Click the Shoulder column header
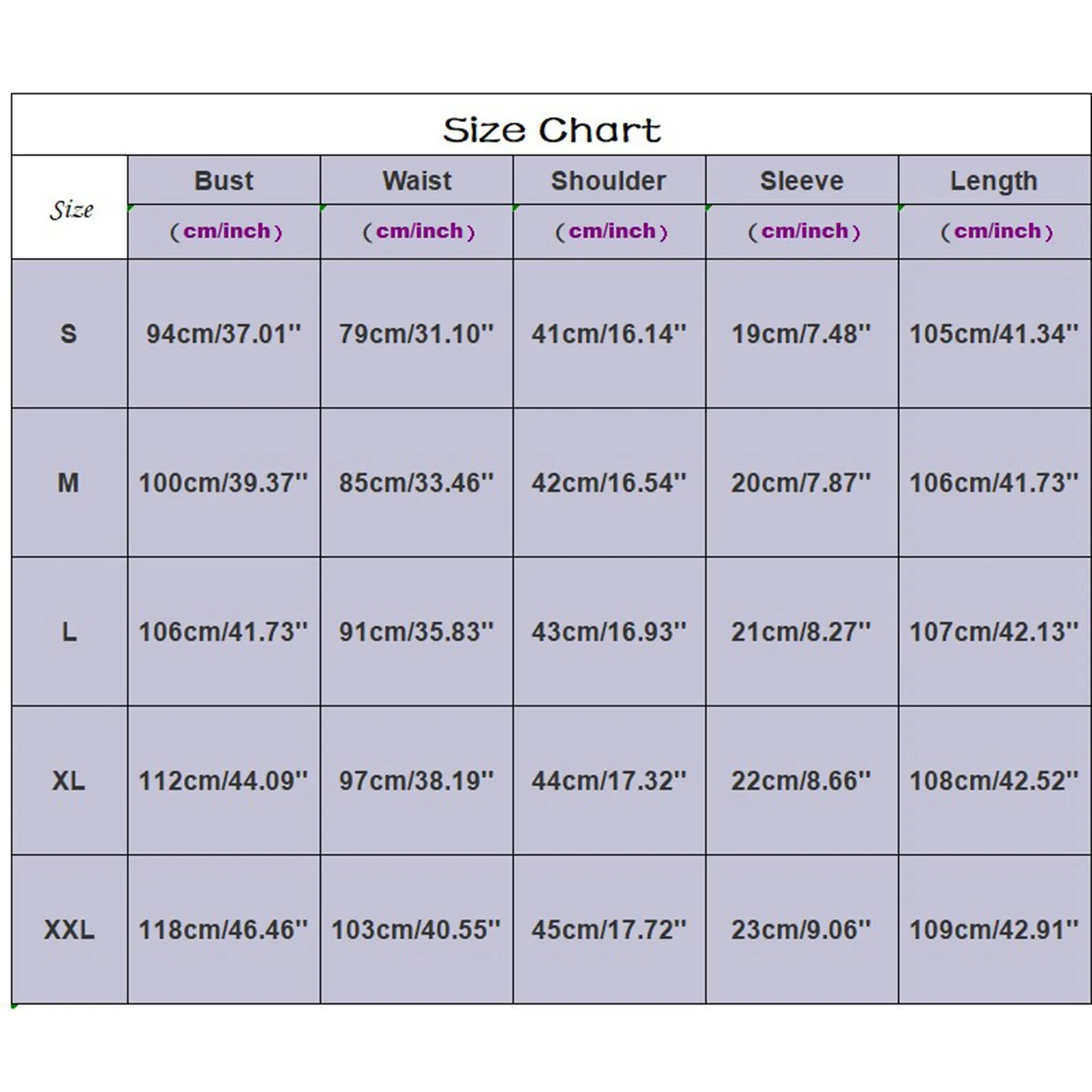Image resolution: width=1092 pixels, height=1092 pixels. (609, 181)
